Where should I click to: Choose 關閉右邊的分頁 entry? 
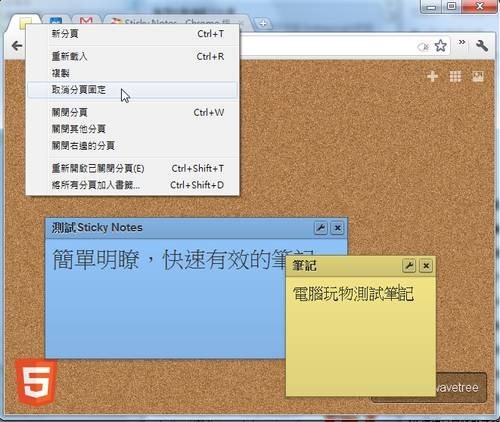click(132, 145)
